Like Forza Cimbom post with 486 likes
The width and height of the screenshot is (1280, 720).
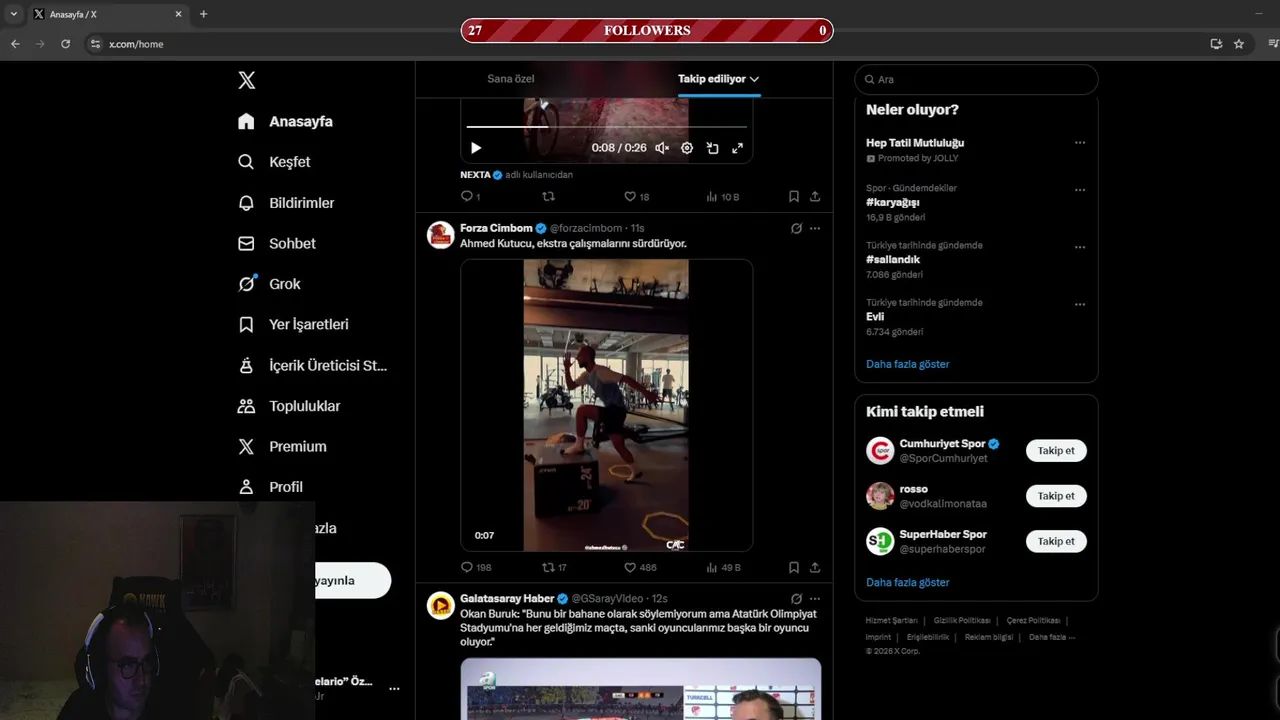click(x=640, y=567)
